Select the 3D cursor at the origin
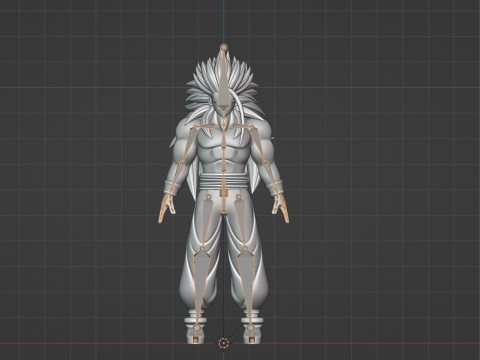 [x=224, y=343]
